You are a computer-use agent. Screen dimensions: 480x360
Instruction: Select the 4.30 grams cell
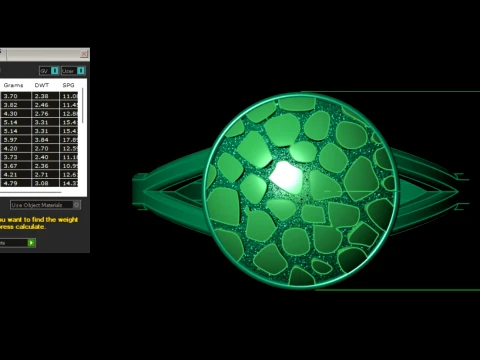point(16,113)
